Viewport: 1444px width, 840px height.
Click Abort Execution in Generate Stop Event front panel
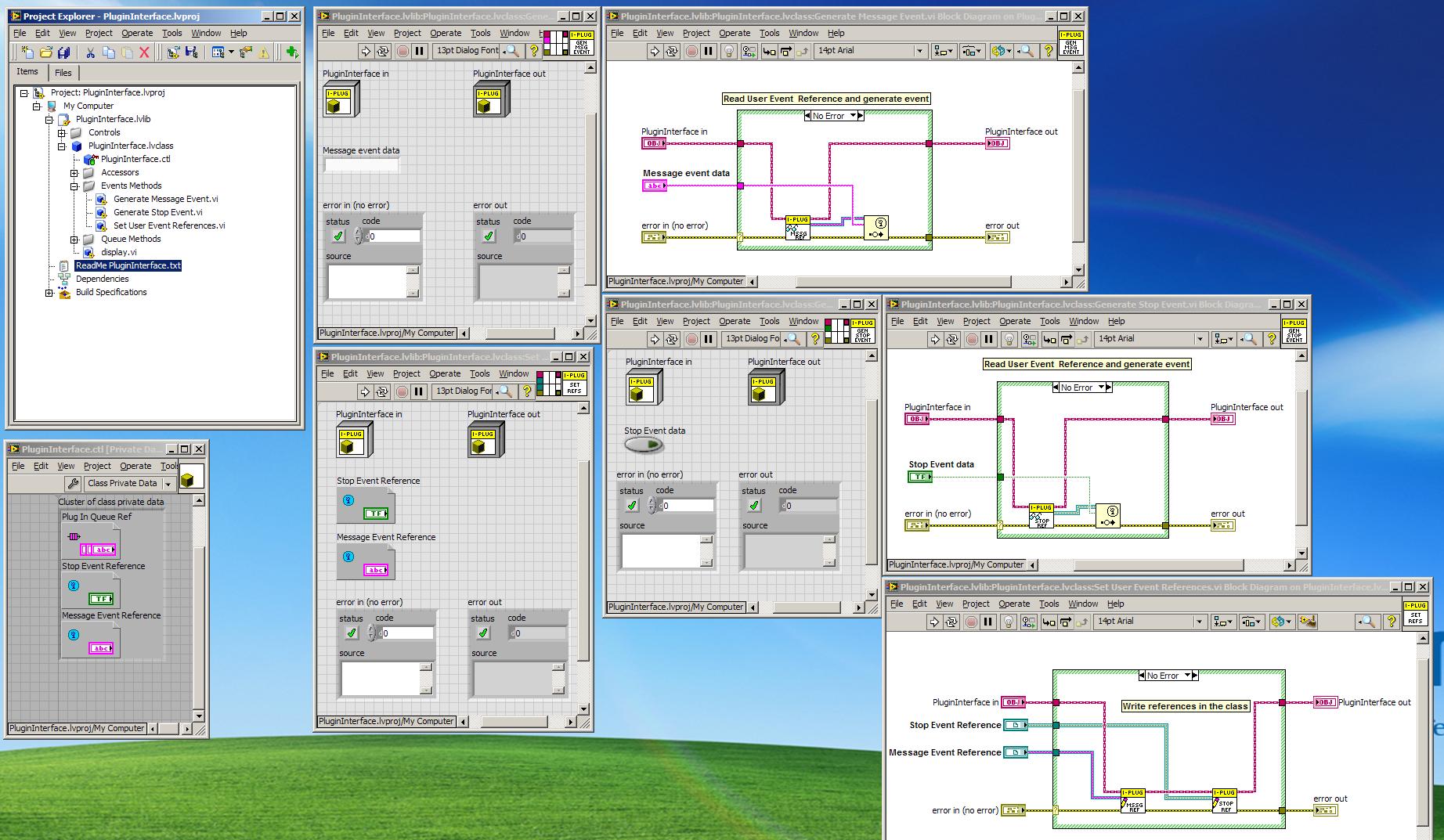pyautogui.click(x=691, y=339)
